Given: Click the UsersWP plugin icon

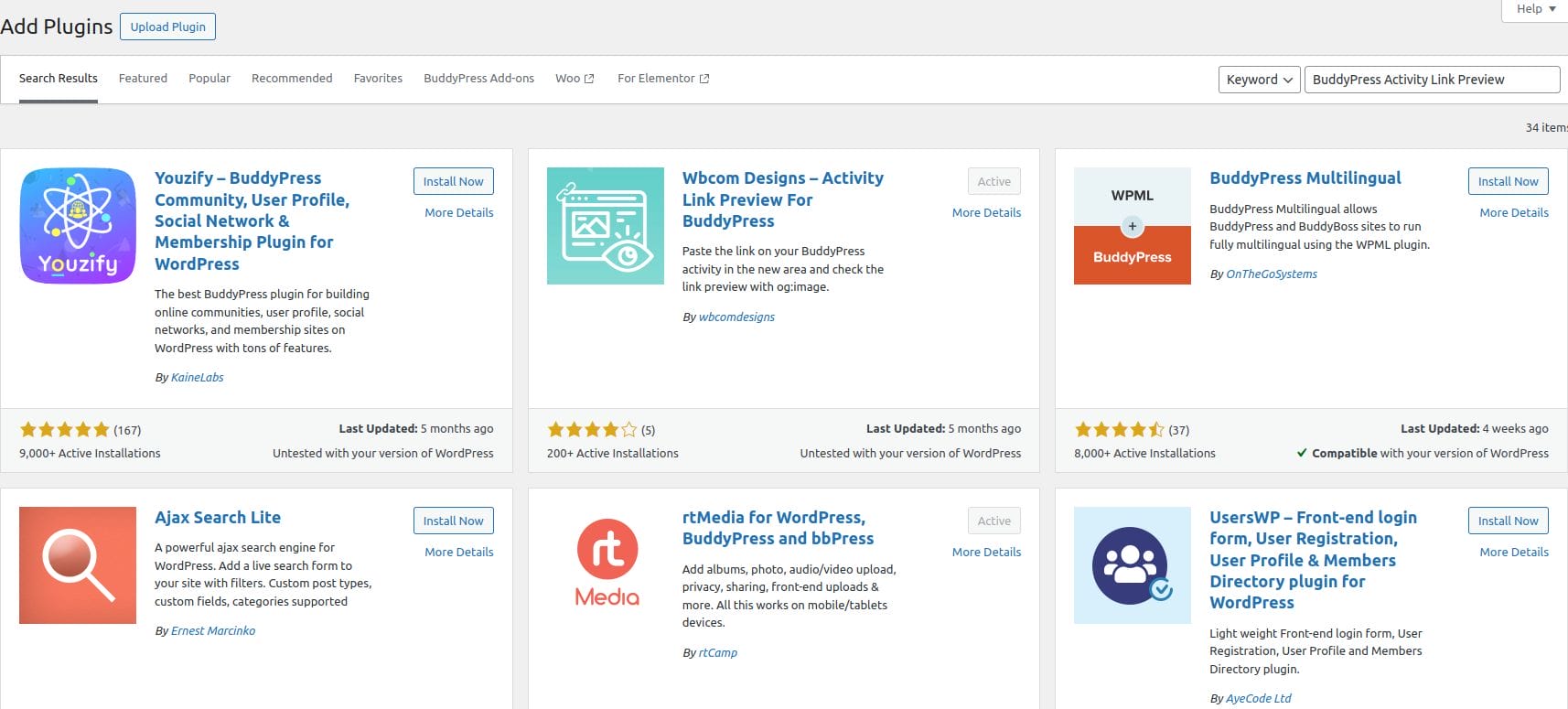Looking at the screenshot, I should click(1132, 565).
